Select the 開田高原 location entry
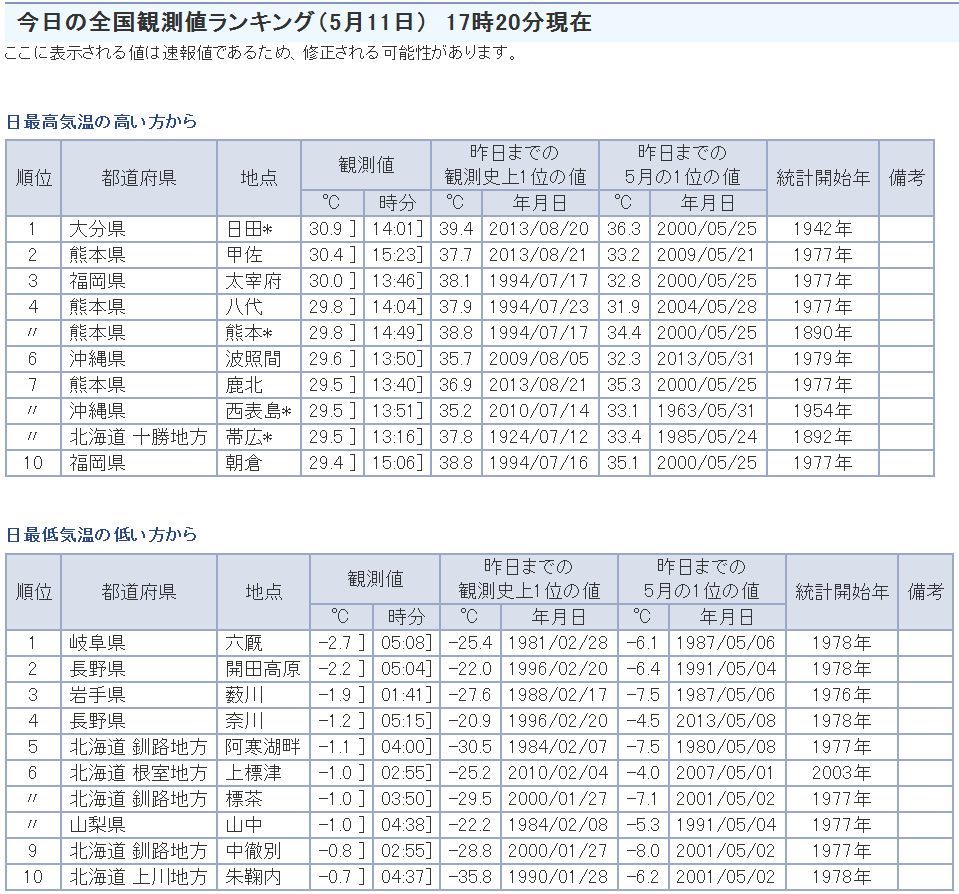Viewport: 959px width, 894px height. click(263, 669)
